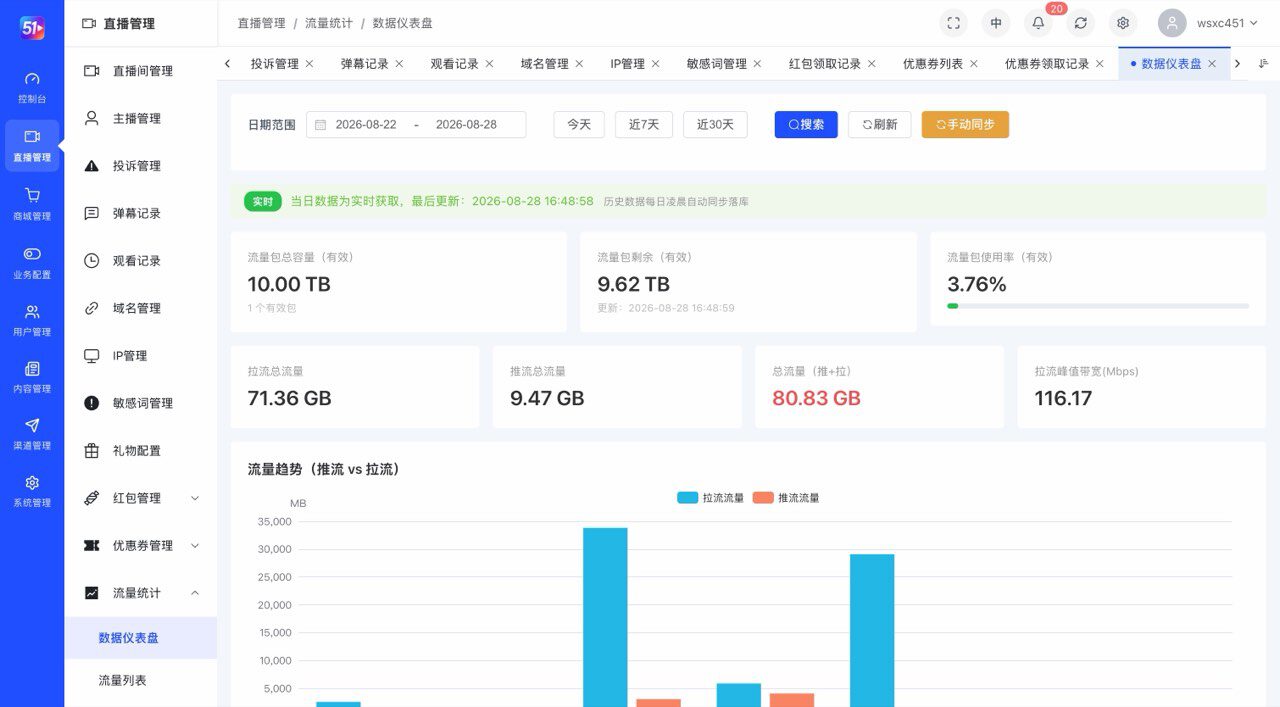1280x707 pixels.
Task: Click the 刷新 button
Action: 880,125
